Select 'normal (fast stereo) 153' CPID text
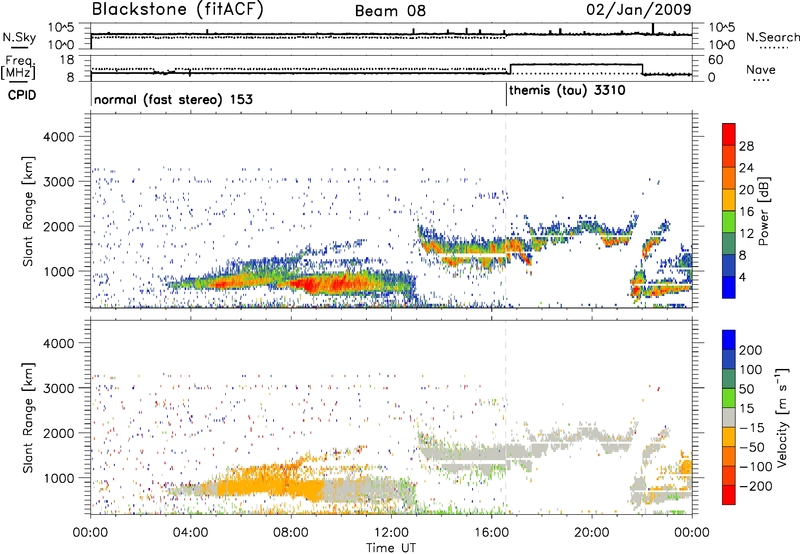The height and width of the screenshot is (554, 800). tap(173, 99)
